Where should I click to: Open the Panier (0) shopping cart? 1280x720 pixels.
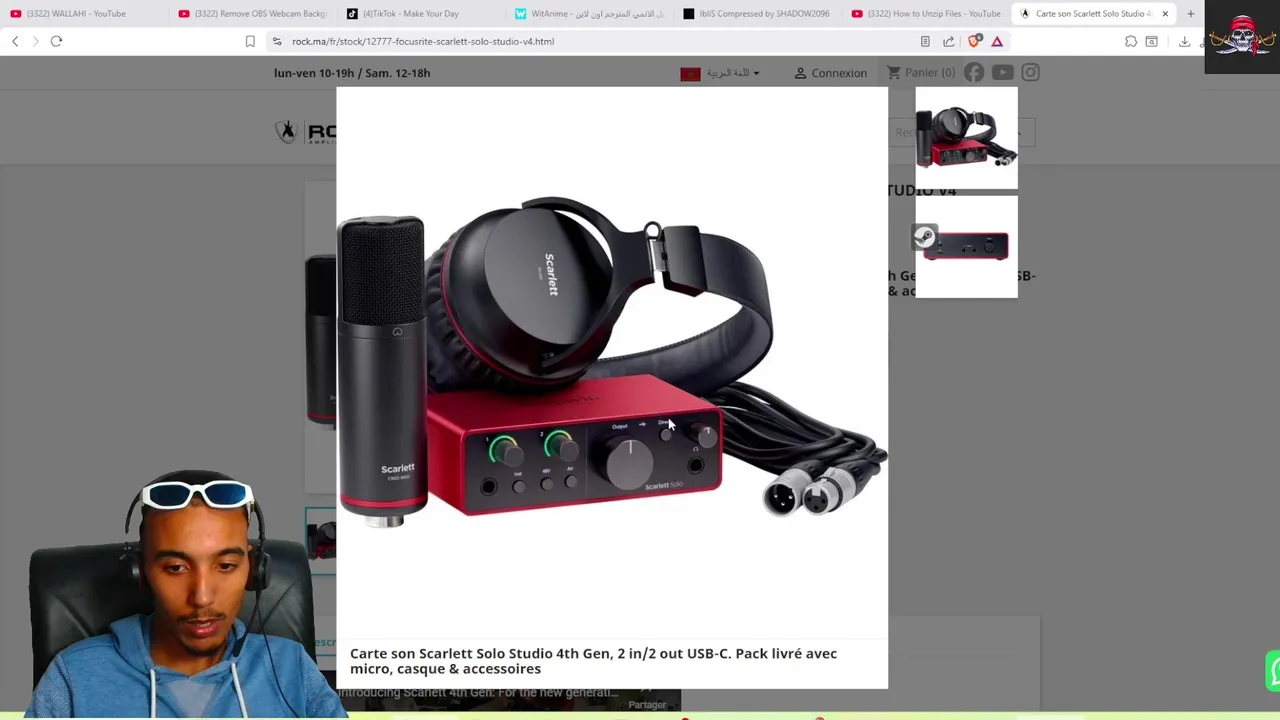[x=920, y=73]
